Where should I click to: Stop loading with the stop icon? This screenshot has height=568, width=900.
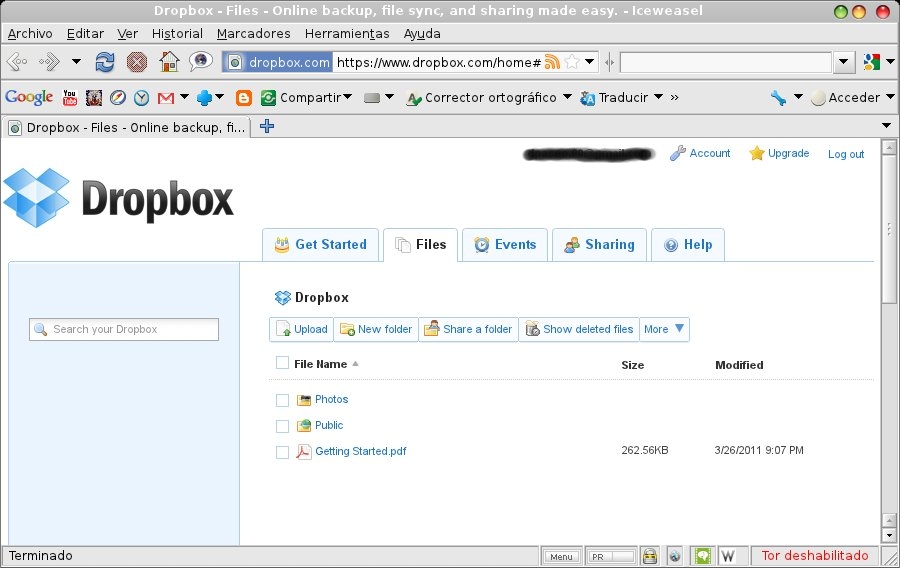pos(137,61)
